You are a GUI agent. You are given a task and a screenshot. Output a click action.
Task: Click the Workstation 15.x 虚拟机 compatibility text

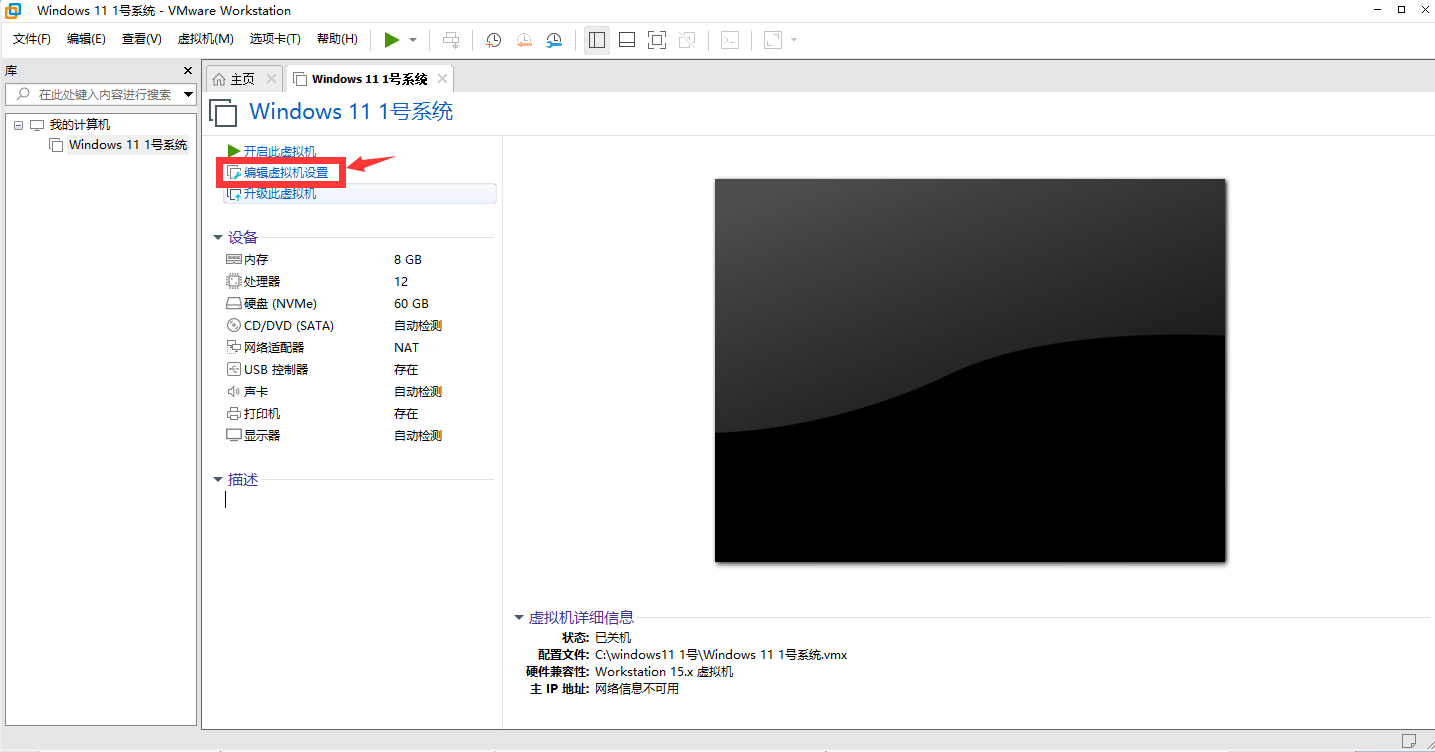point(664,672)
